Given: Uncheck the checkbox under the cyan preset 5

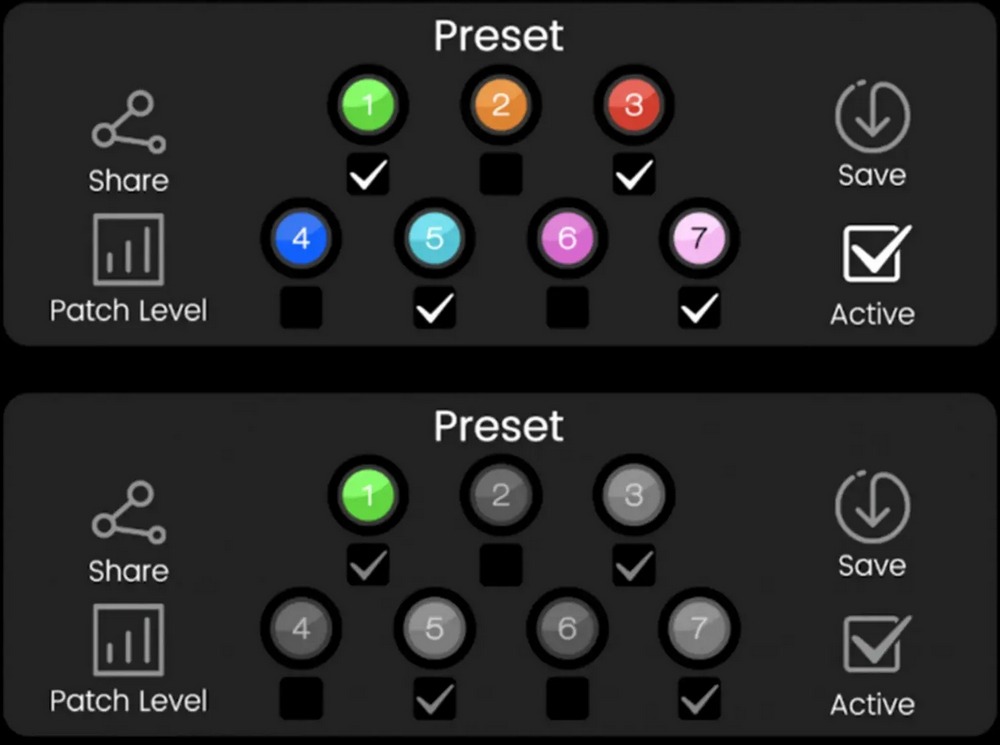Looking at the screenshot, I should click(x=434, y=308).
